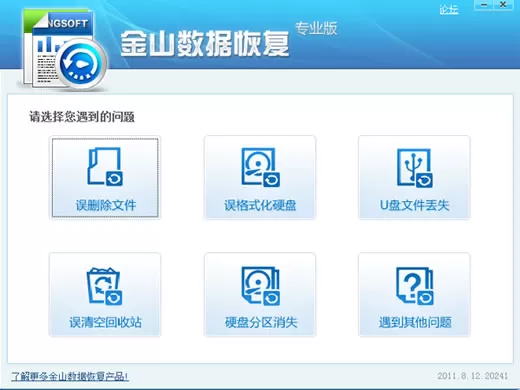
Task: Click the 专业版 edition label
Action: [x=316, y=28]
